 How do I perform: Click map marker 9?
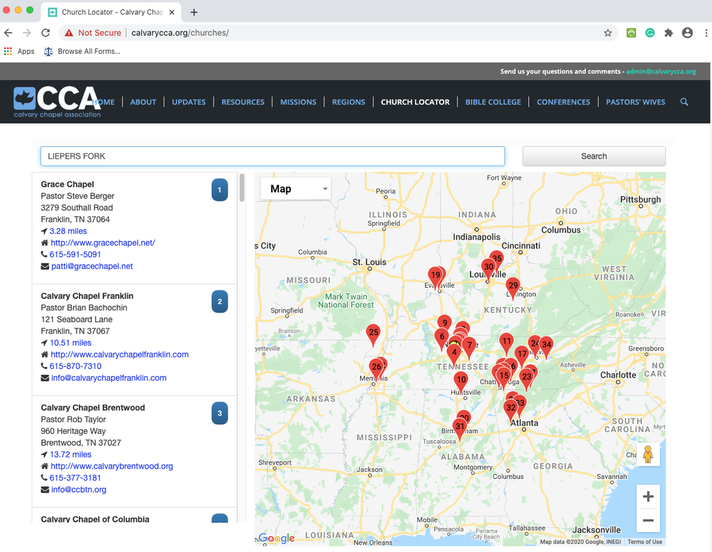click(x=445, y=322)
